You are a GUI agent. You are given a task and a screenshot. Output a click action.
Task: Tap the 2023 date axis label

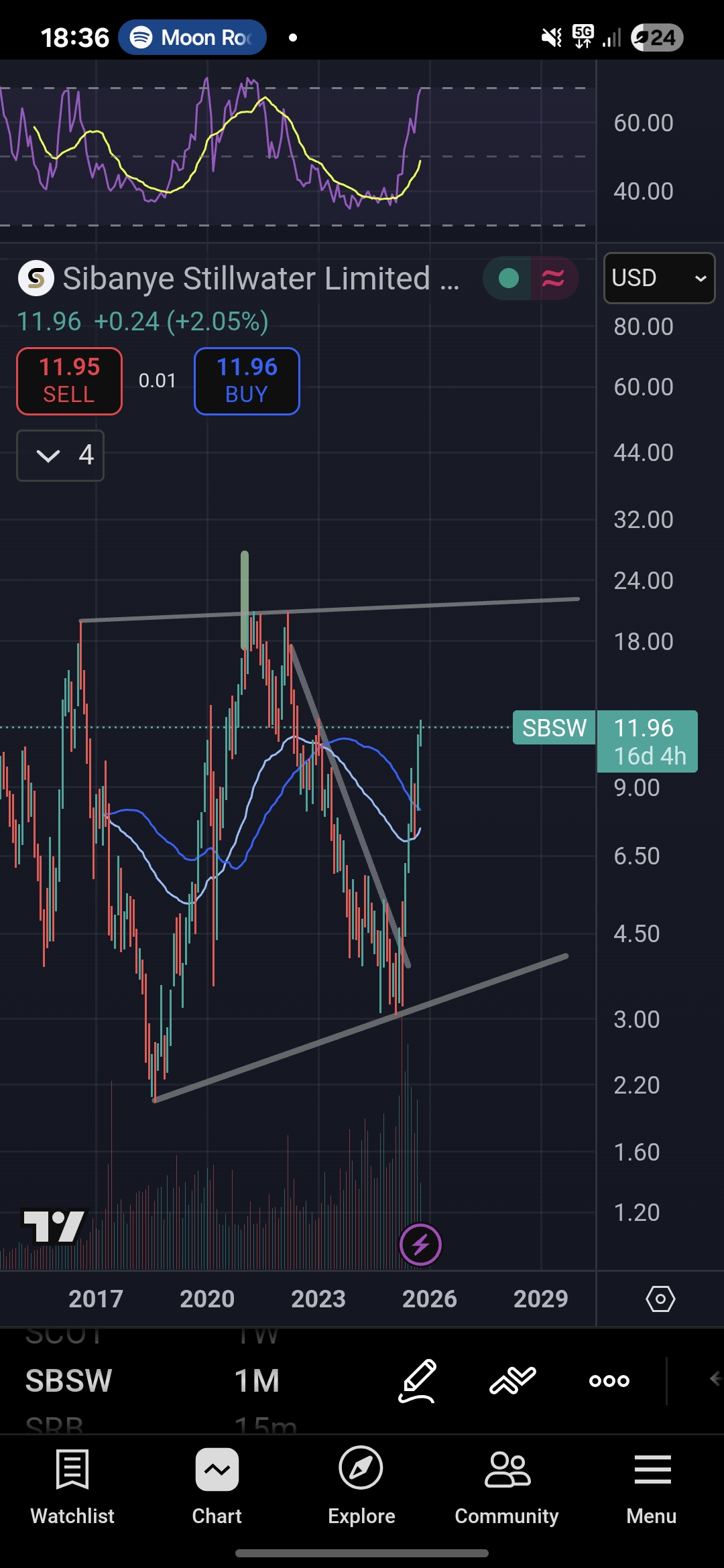[x=318, y=1299]
